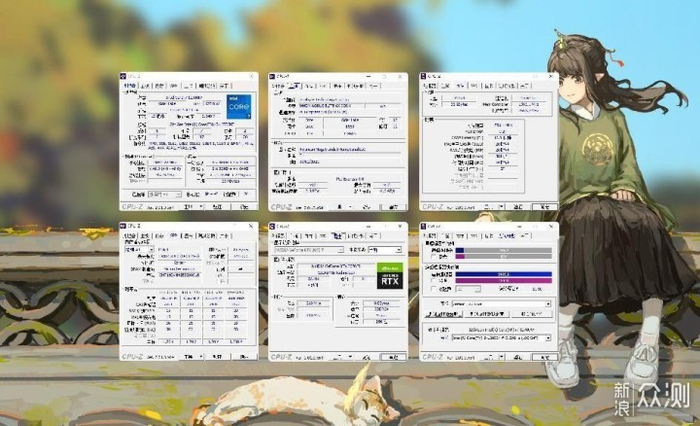Screen dimensions: 700x426
Task: Click the OK button in the Graphics window
Action: coord(393,357)
